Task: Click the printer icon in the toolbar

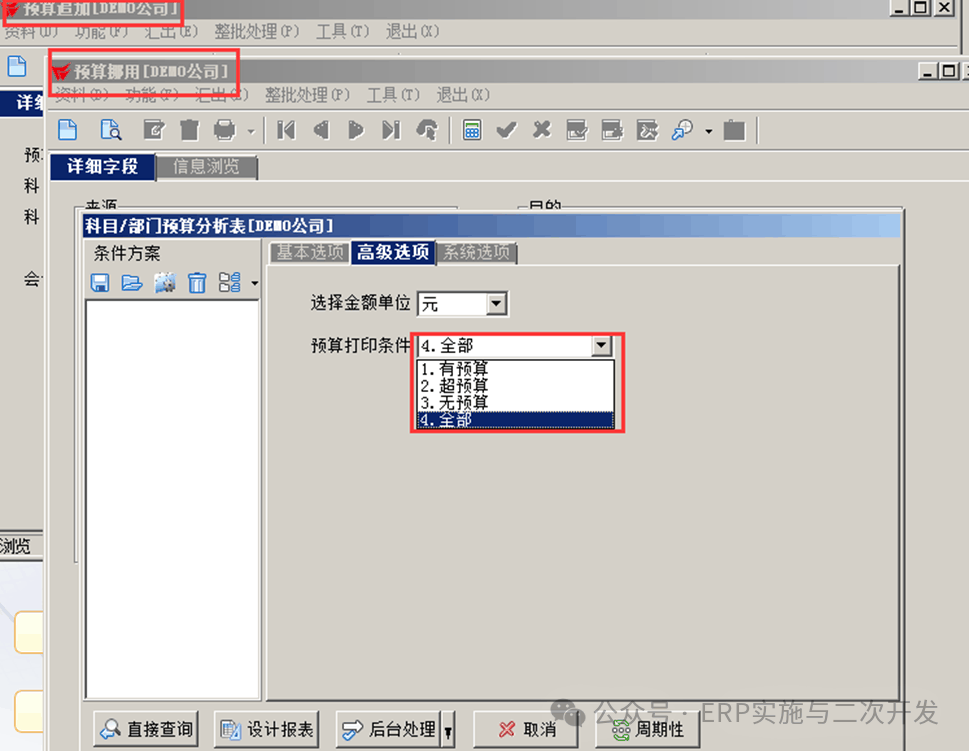Action: pos(225,130)
